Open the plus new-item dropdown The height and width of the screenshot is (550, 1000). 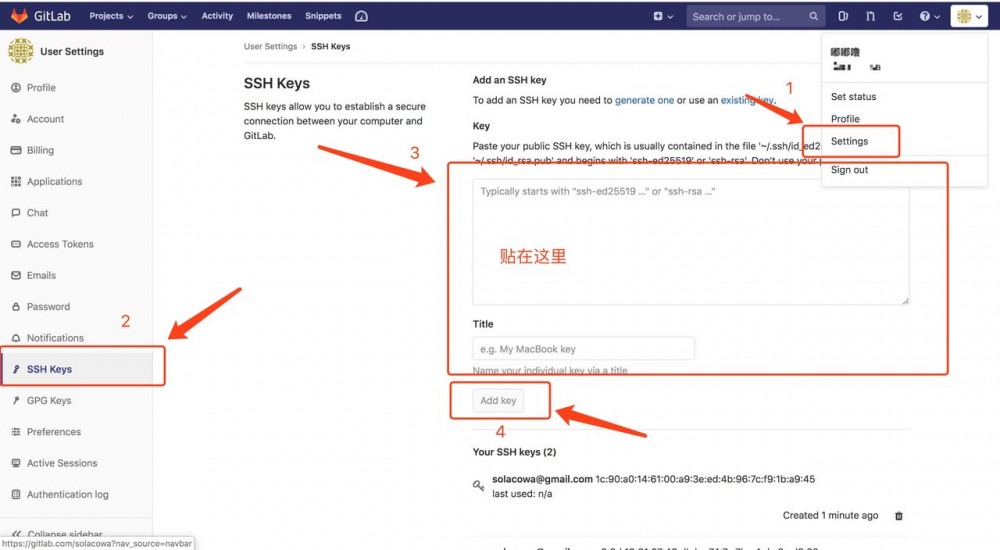663,16
